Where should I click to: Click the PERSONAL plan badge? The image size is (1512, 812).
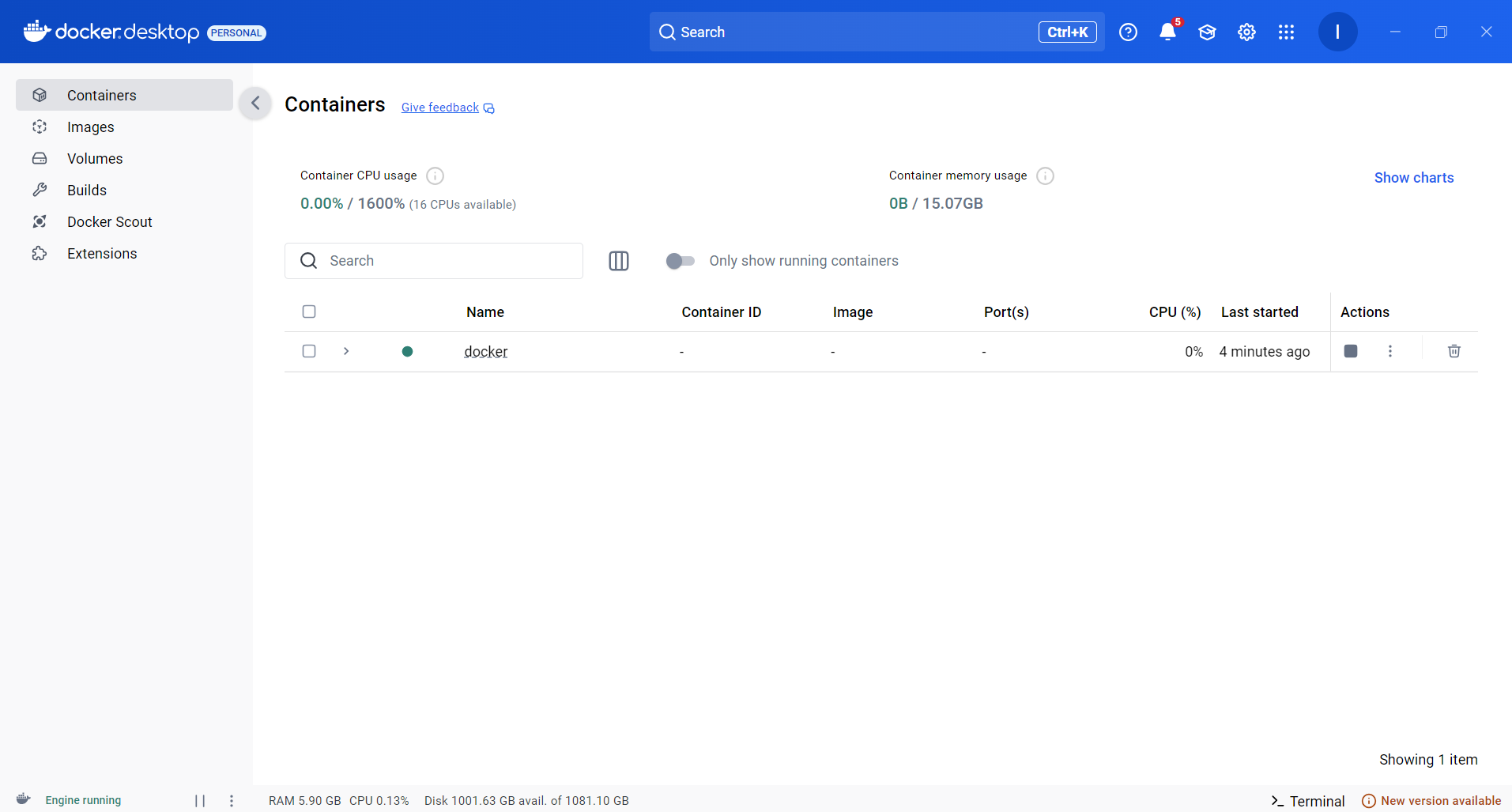pos(236,32)
